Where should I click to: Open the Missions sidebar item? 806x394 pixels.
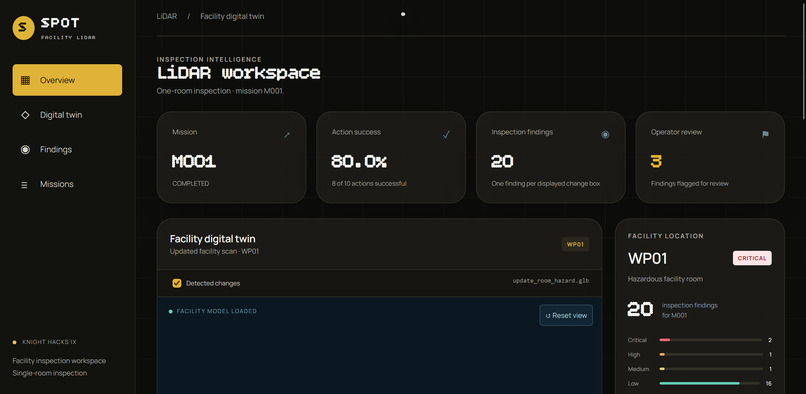tap(67, 184)
